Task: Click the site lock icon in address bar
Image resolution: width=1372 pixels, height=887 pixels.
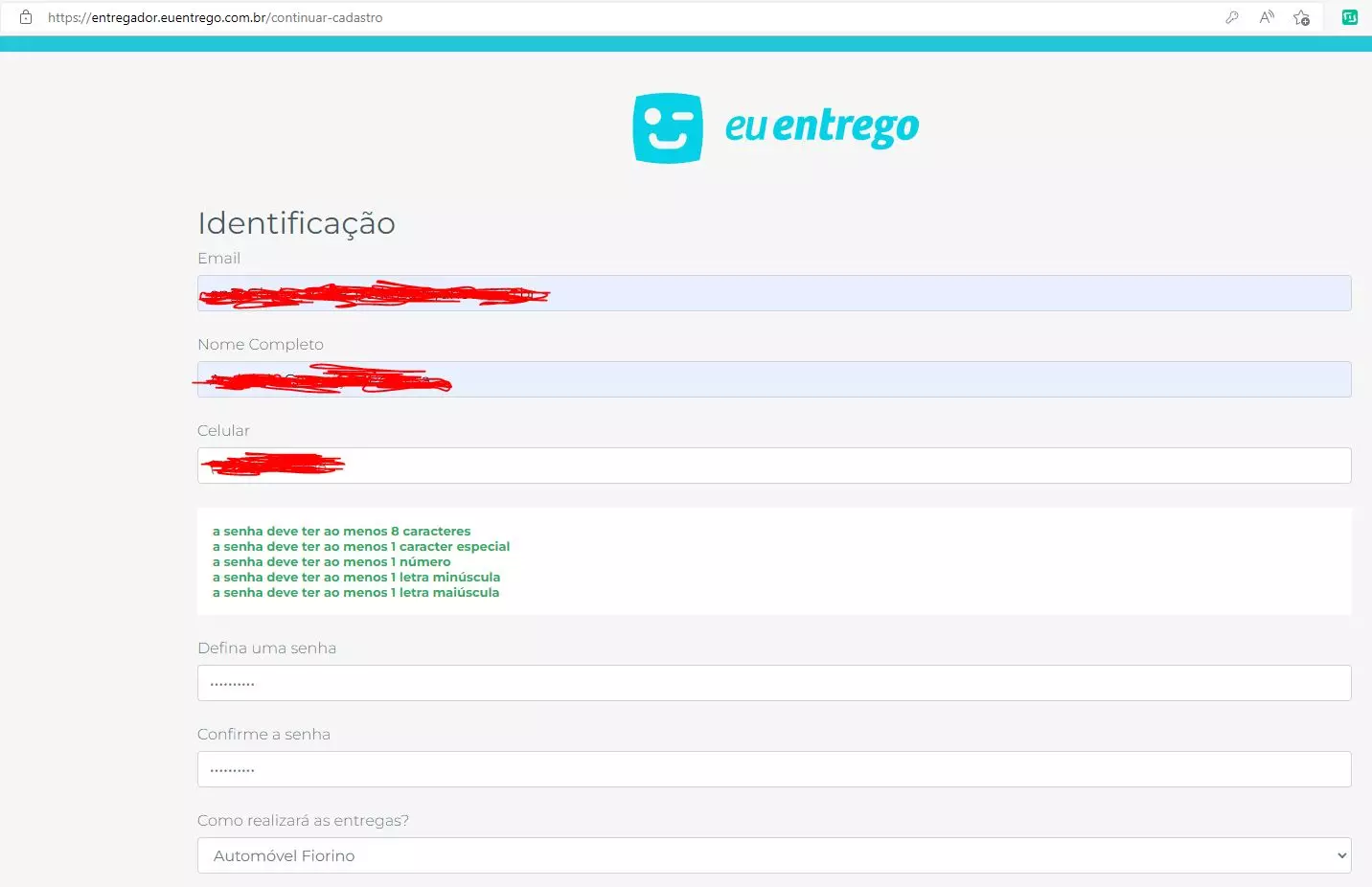Action: (26, 17)
